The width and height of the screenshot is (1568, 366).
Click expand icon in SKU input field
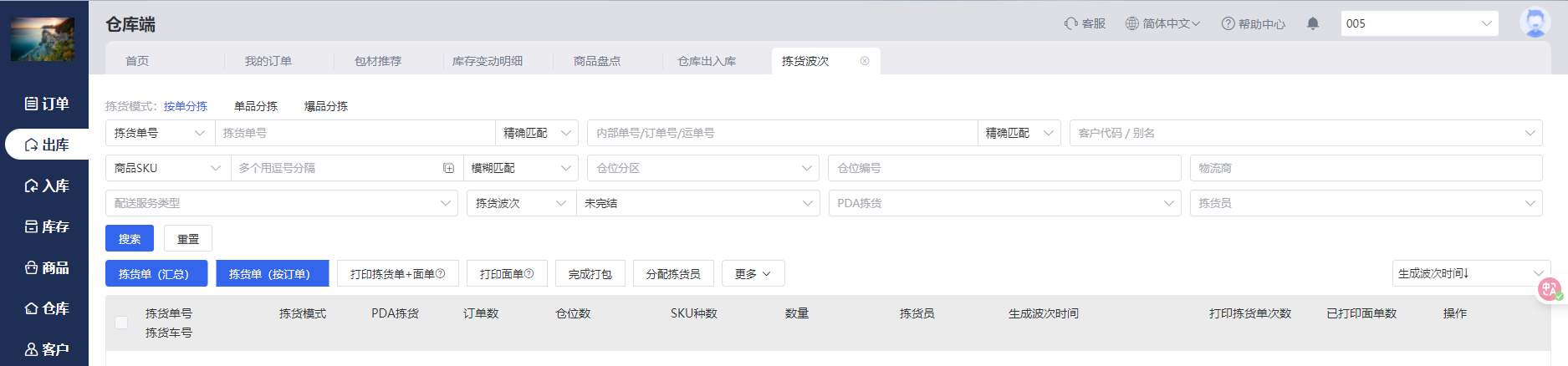point(448,168)
